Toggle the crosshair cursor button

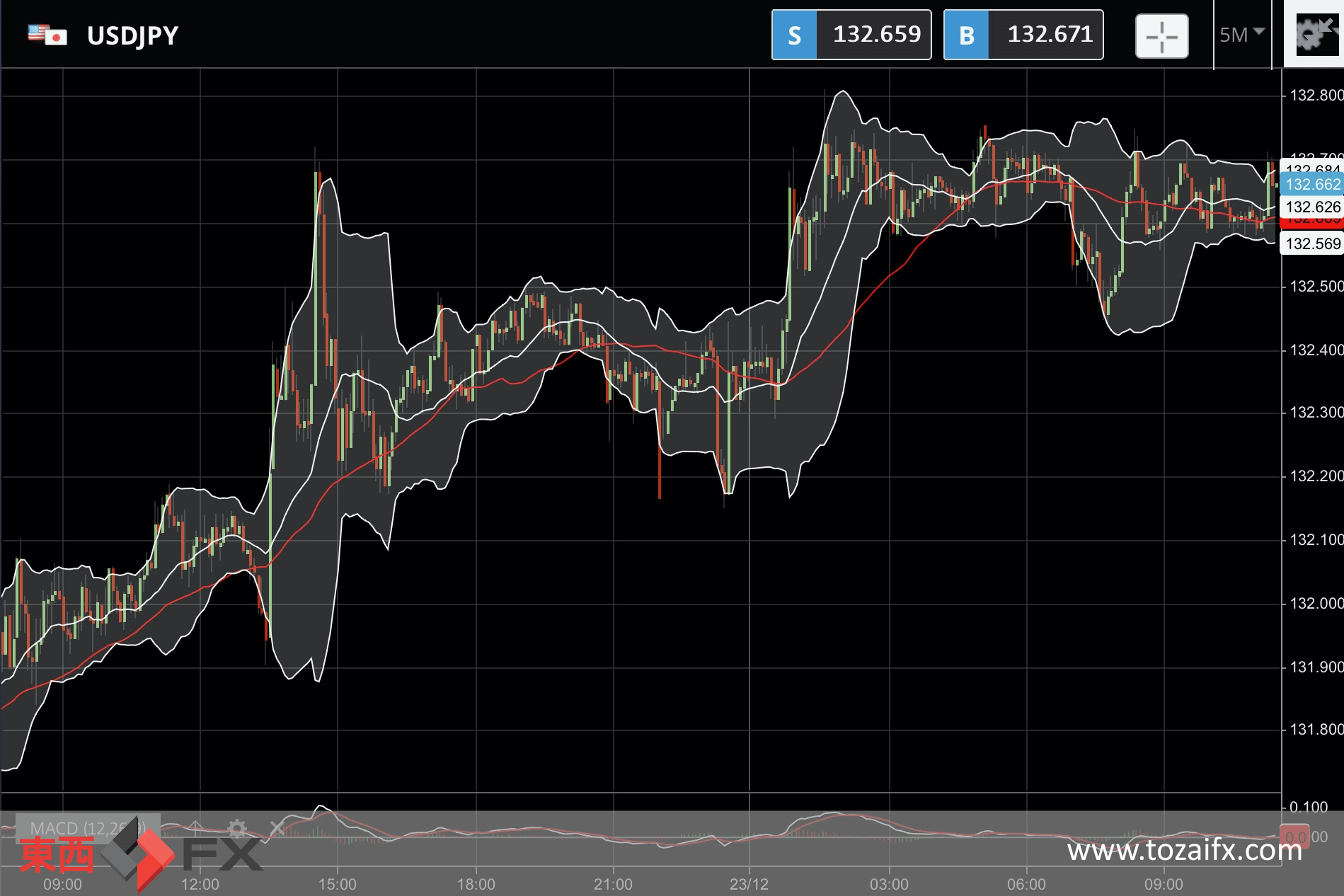click(1161, 36)
